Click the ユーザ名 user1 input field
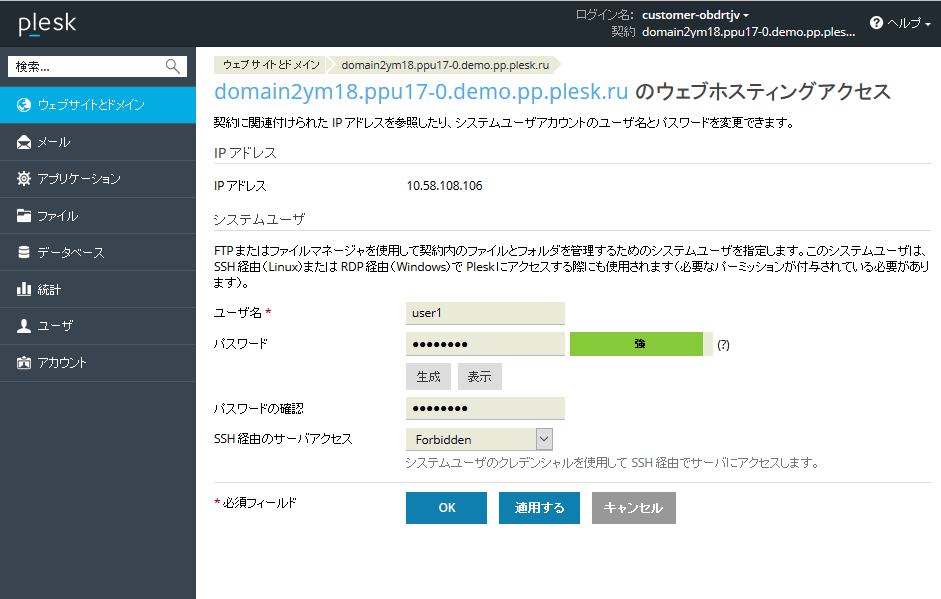This screenshot has width=941, height=599. (485, 313)
